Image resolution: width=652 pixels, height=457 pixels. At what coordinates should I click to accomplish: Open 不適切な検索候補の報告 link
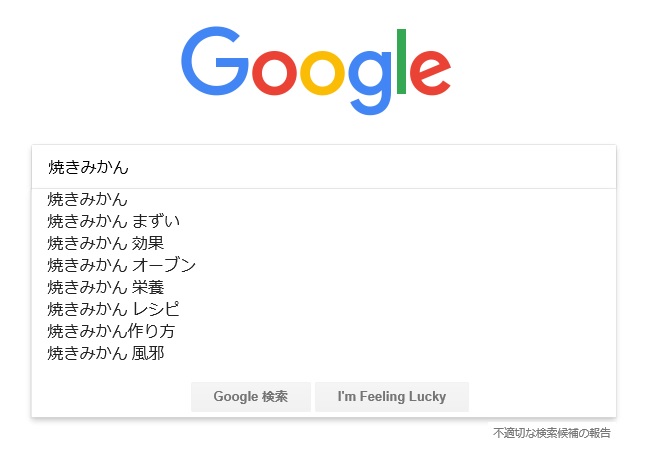(551, 433)
